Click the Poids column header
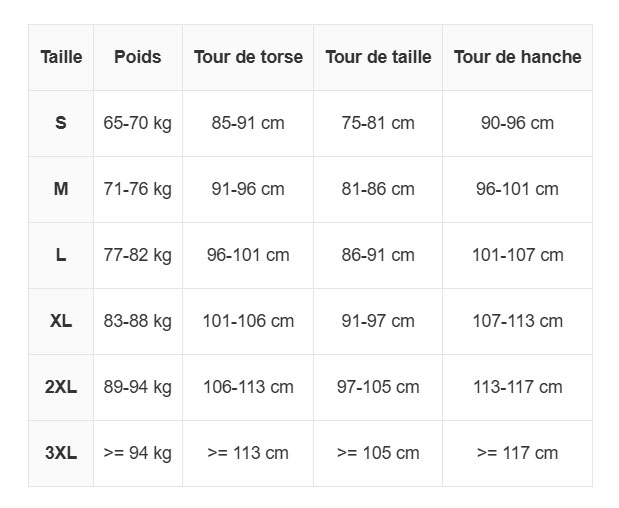Viewport: 619px width, 508px height. click(138, 57)
